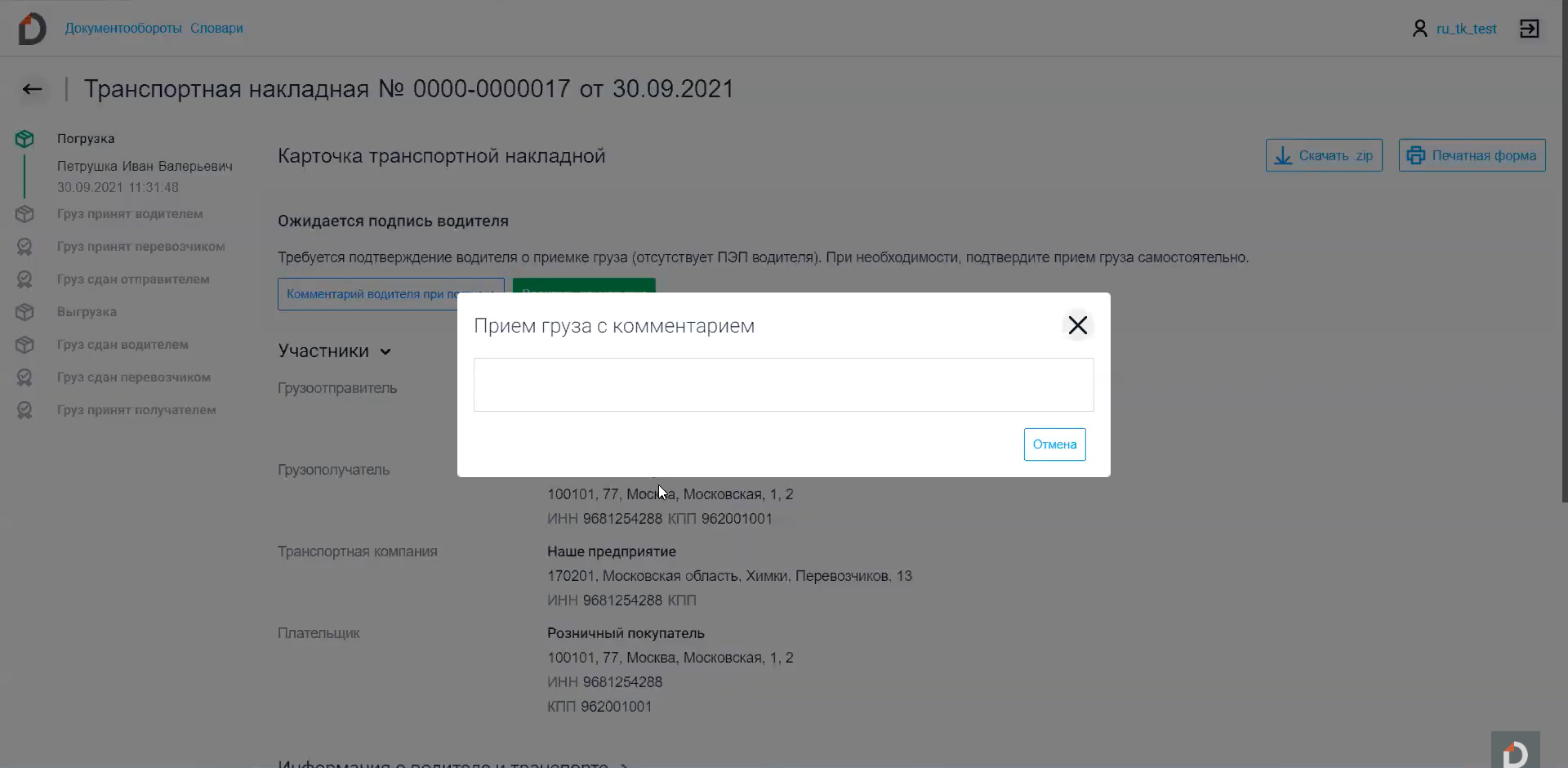Click the app logo in top-left corner
The image size is (1568, 768).
[32, 29]
